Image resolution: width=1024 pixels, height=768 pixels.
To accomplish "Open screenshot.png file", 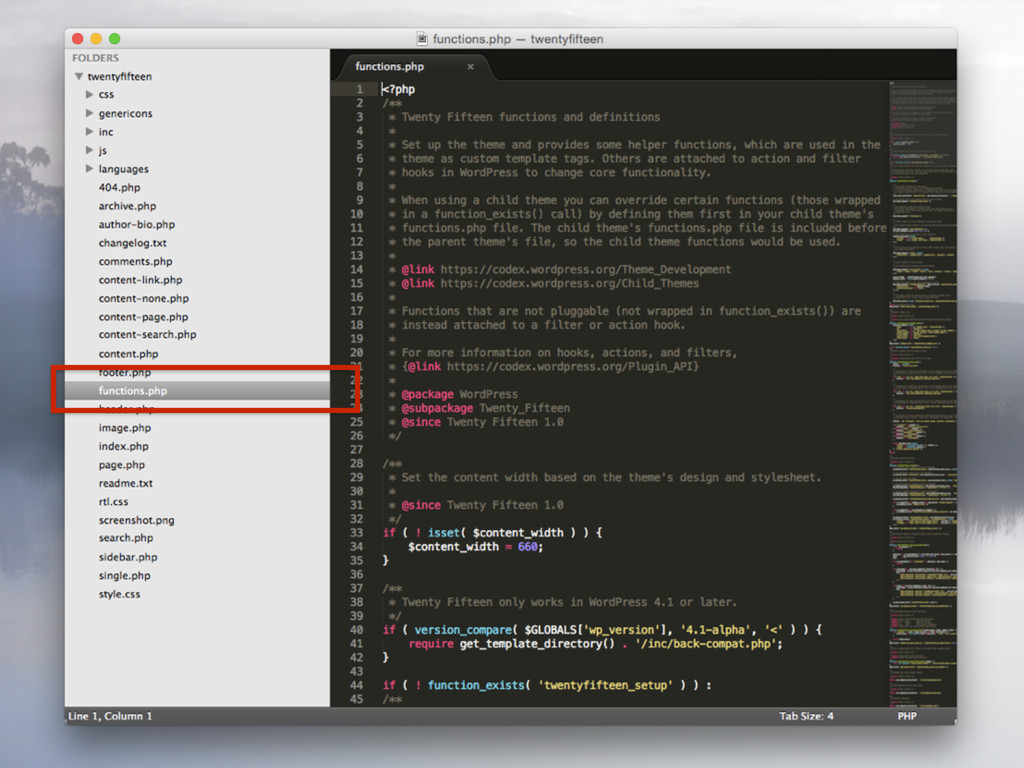I will 136,520.
